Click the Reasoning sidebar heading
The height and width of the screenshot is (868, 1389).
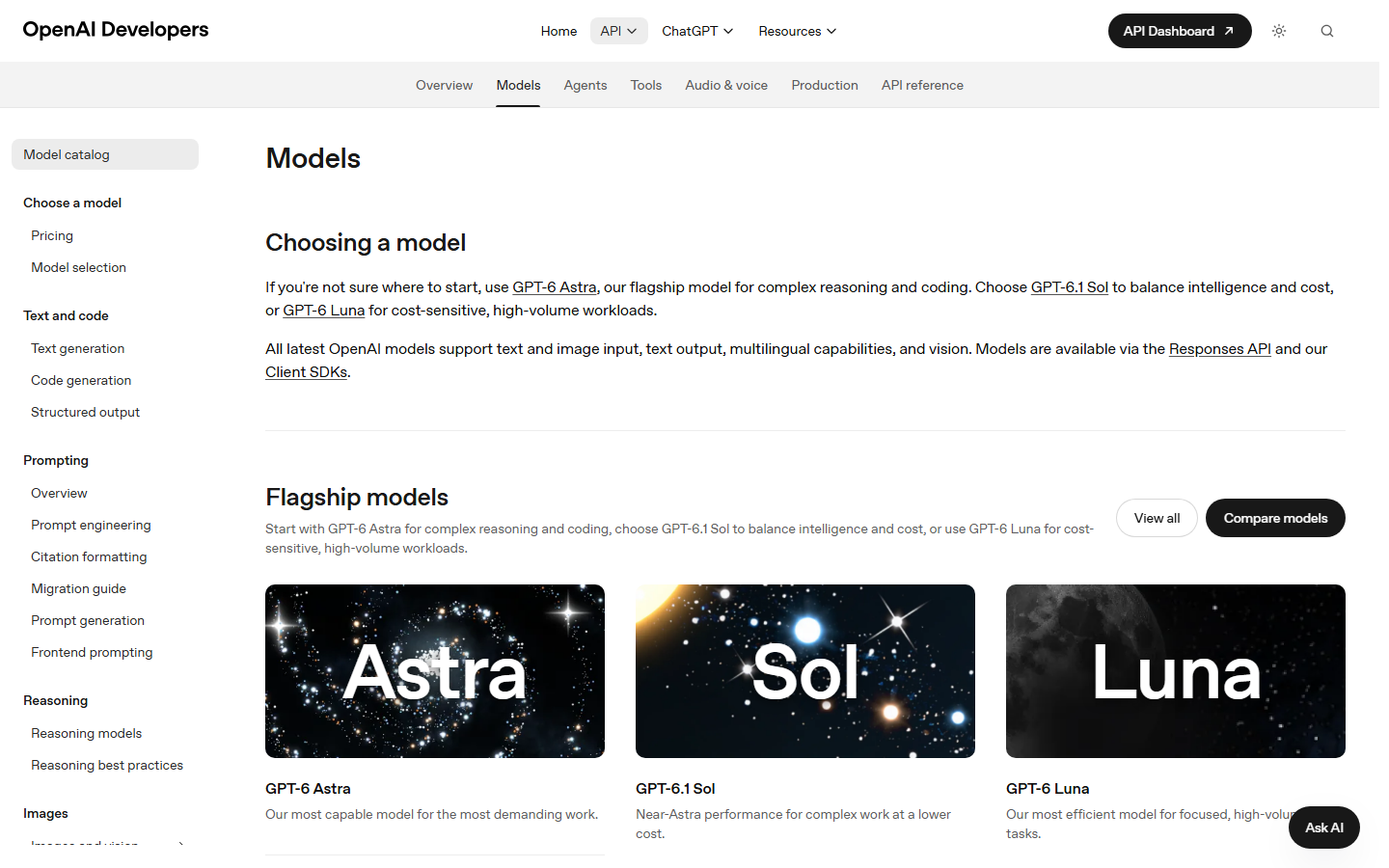[55, 700]
